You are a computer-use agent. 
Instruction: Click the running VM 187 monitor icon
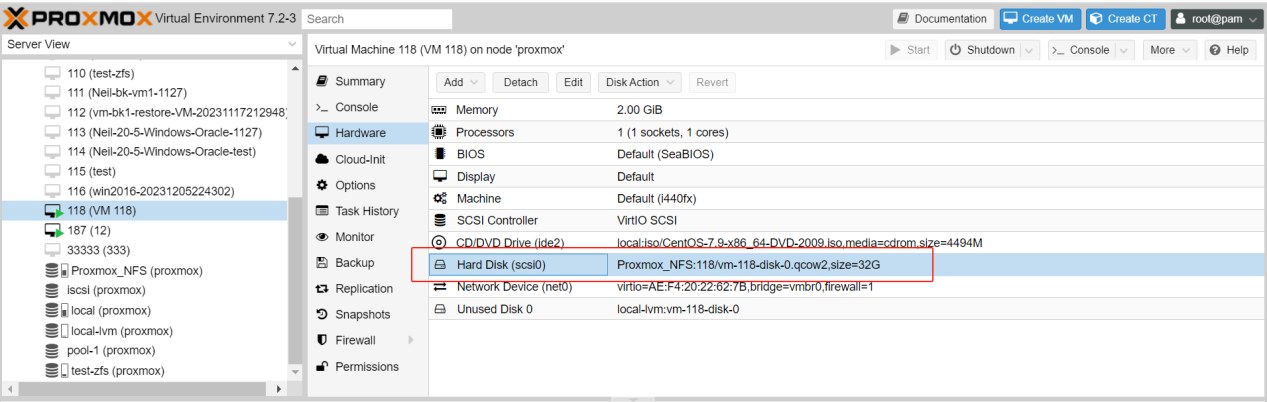click(x=53, y=230)
